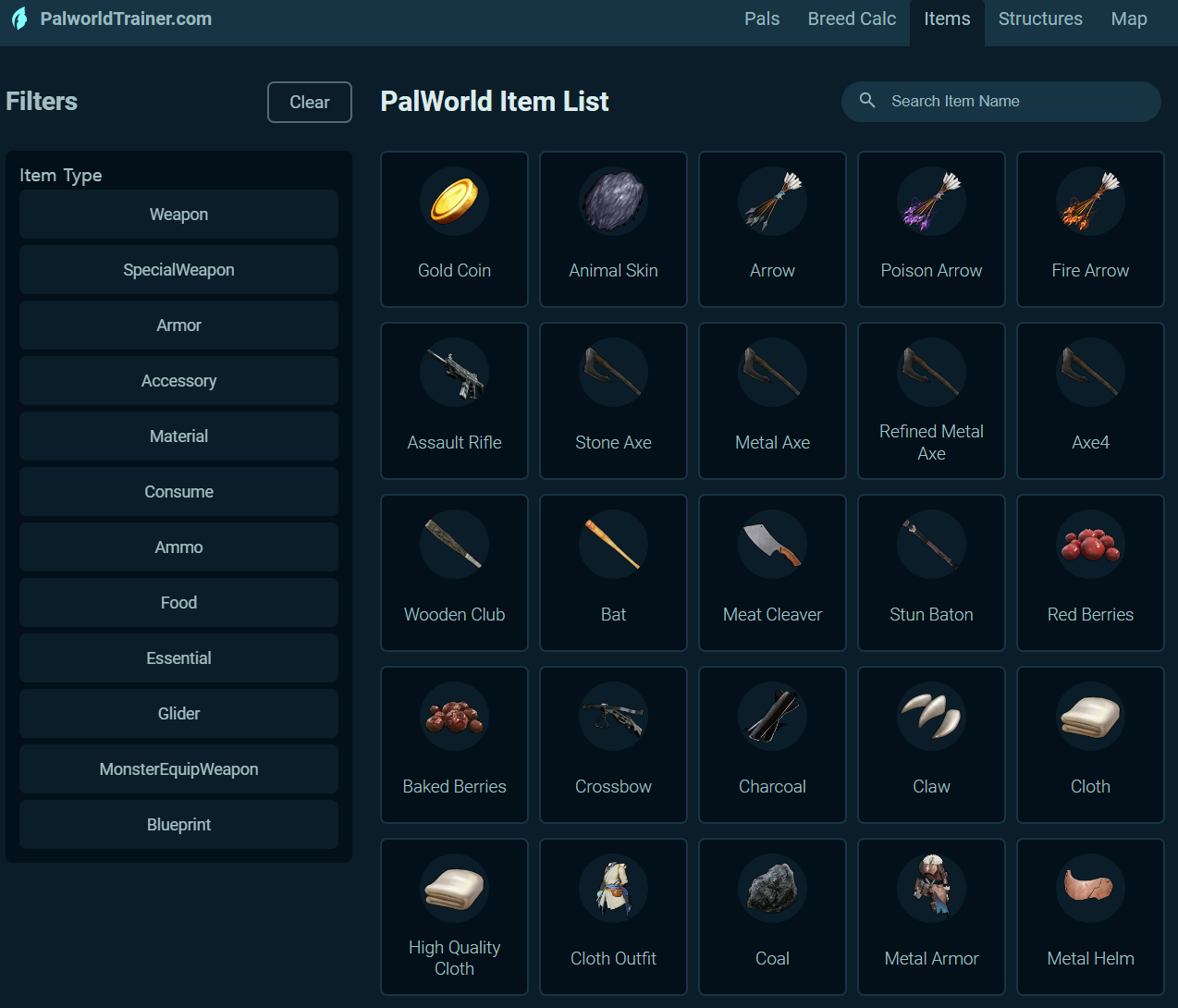Go to the Pals page
This screenshot has width=1178, height=1008.
pyautogui.click(x=762, y=19)
